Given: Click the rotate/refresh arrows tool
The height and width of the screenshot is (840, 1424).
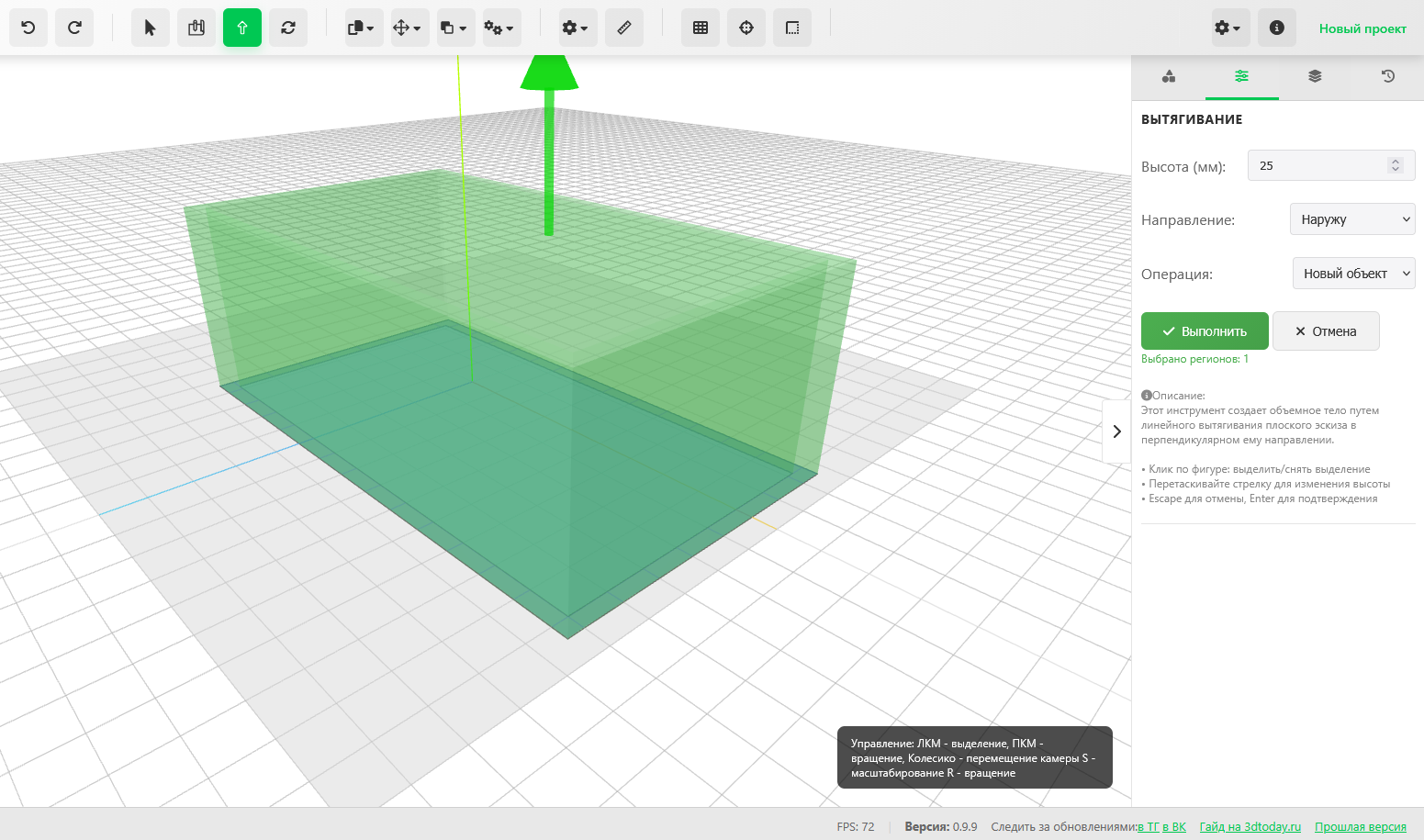Looking at the screenshot, I should (x=288, y=28).
